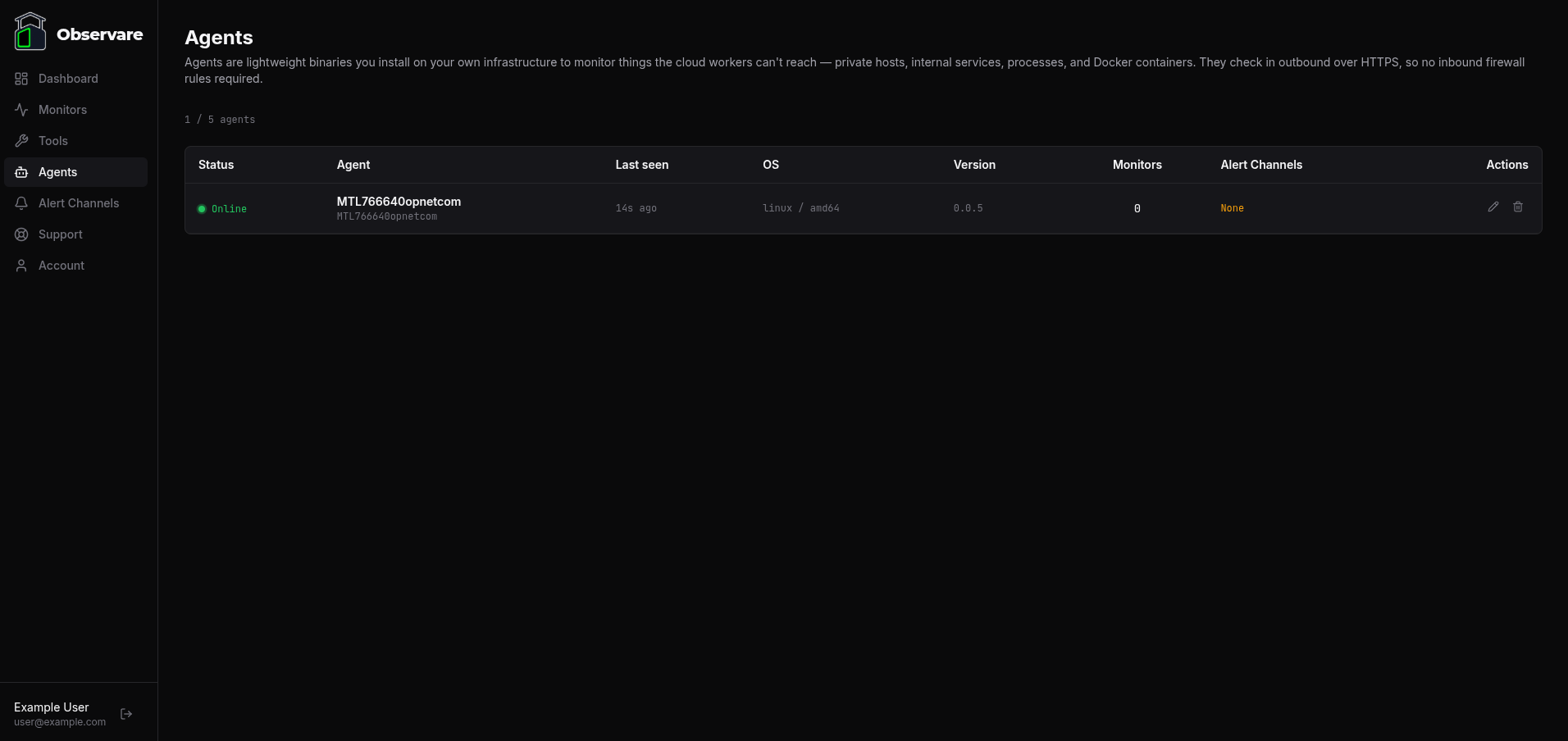Click the orange None alert channels label
The image size is (1568, 741).
[1232, 207]
